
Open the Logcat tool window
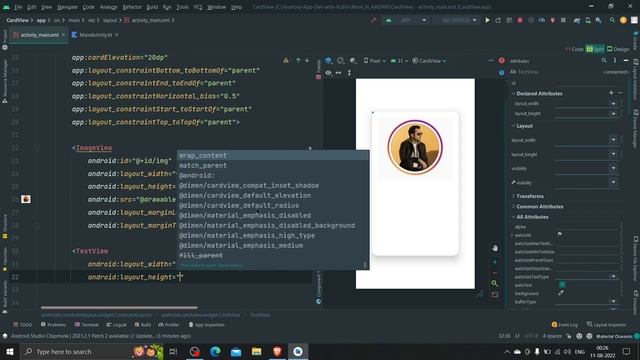(x=117, y=324)
